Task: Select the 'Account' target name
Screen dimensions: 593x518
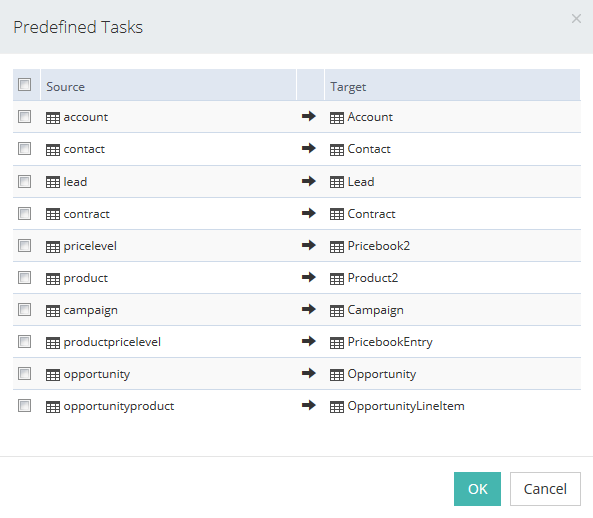Action: [x=370, y=117]
